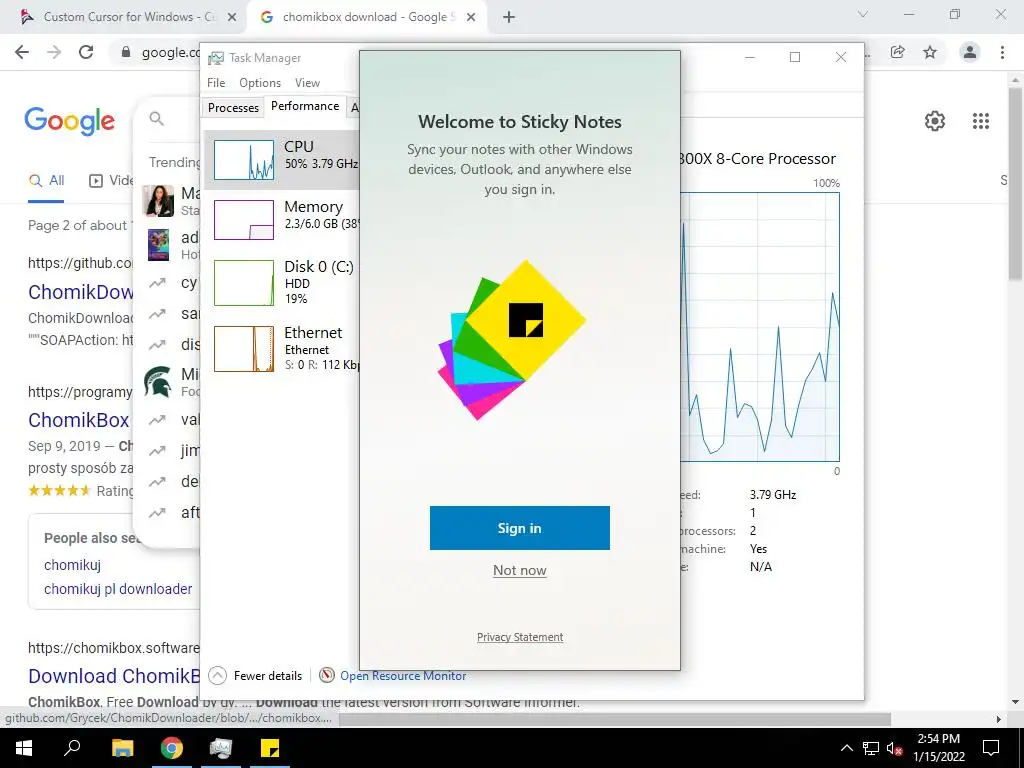Screen dimensions: 1024x768
Task: Switch to Chrome in taskbar
Action: [x=172, y=747]
